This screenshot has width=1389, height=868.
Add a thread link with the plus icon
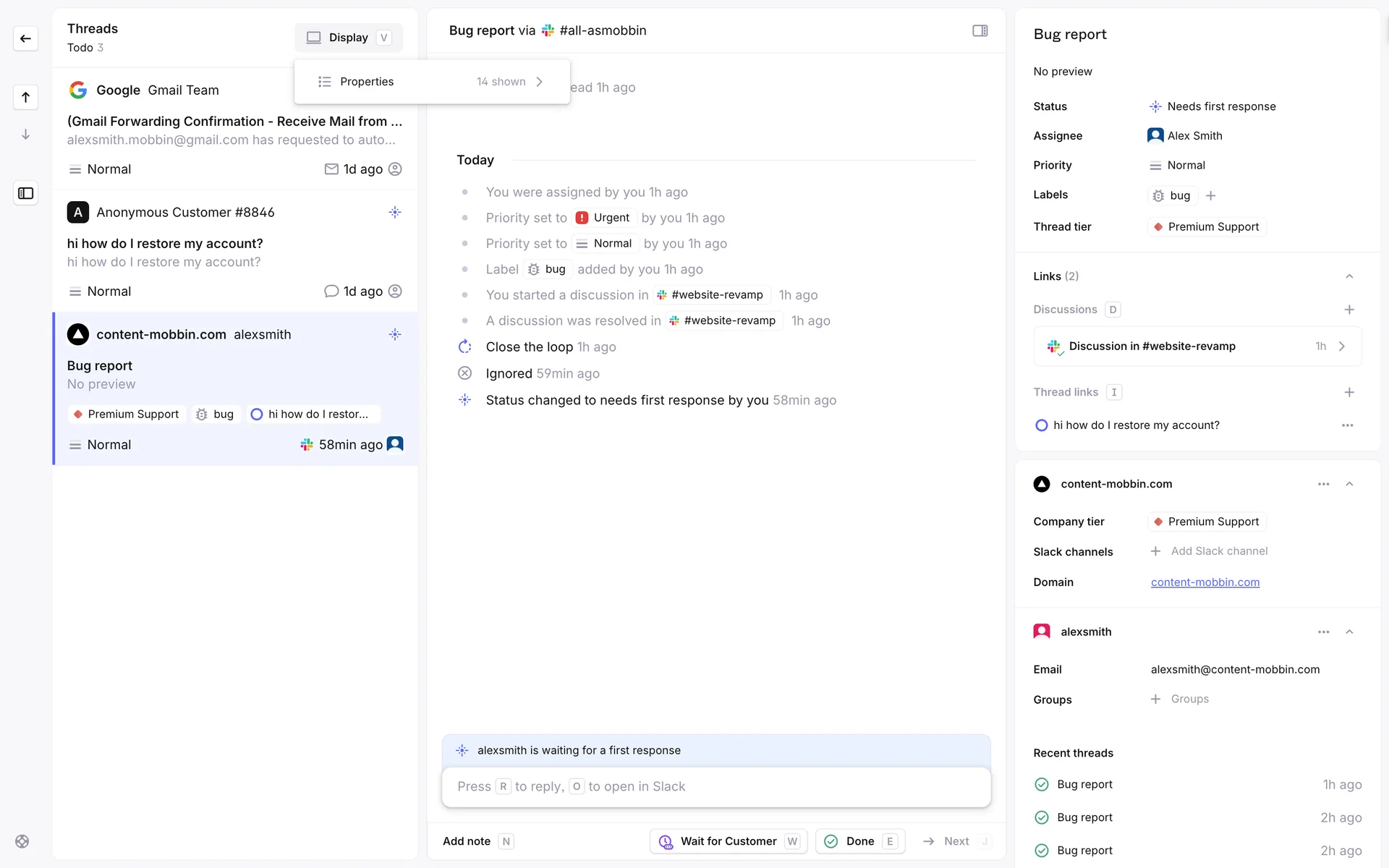pos(1349,392)
